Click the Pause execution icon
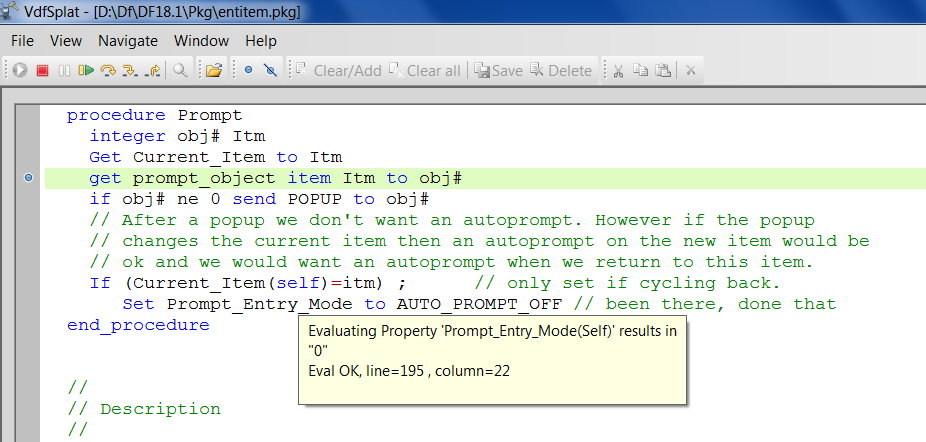The height and width of the screenshot is (442, 926). (x=64, y=71)
